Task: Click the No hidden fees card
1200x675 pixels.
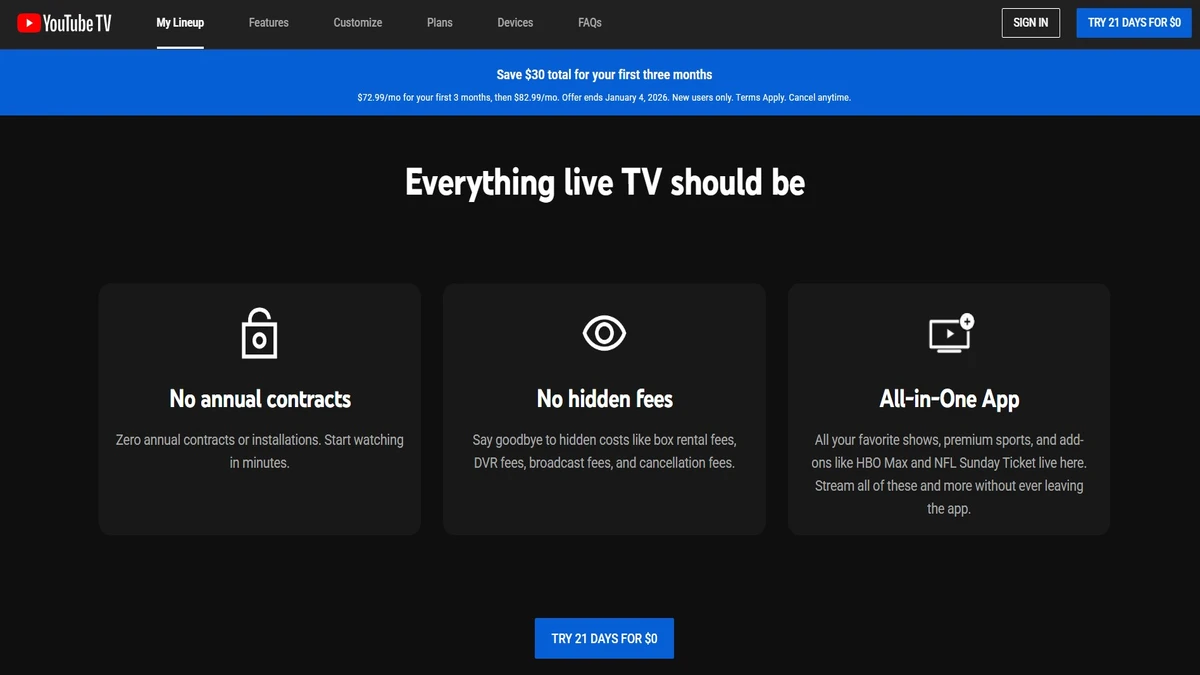Action: [604, 408]
